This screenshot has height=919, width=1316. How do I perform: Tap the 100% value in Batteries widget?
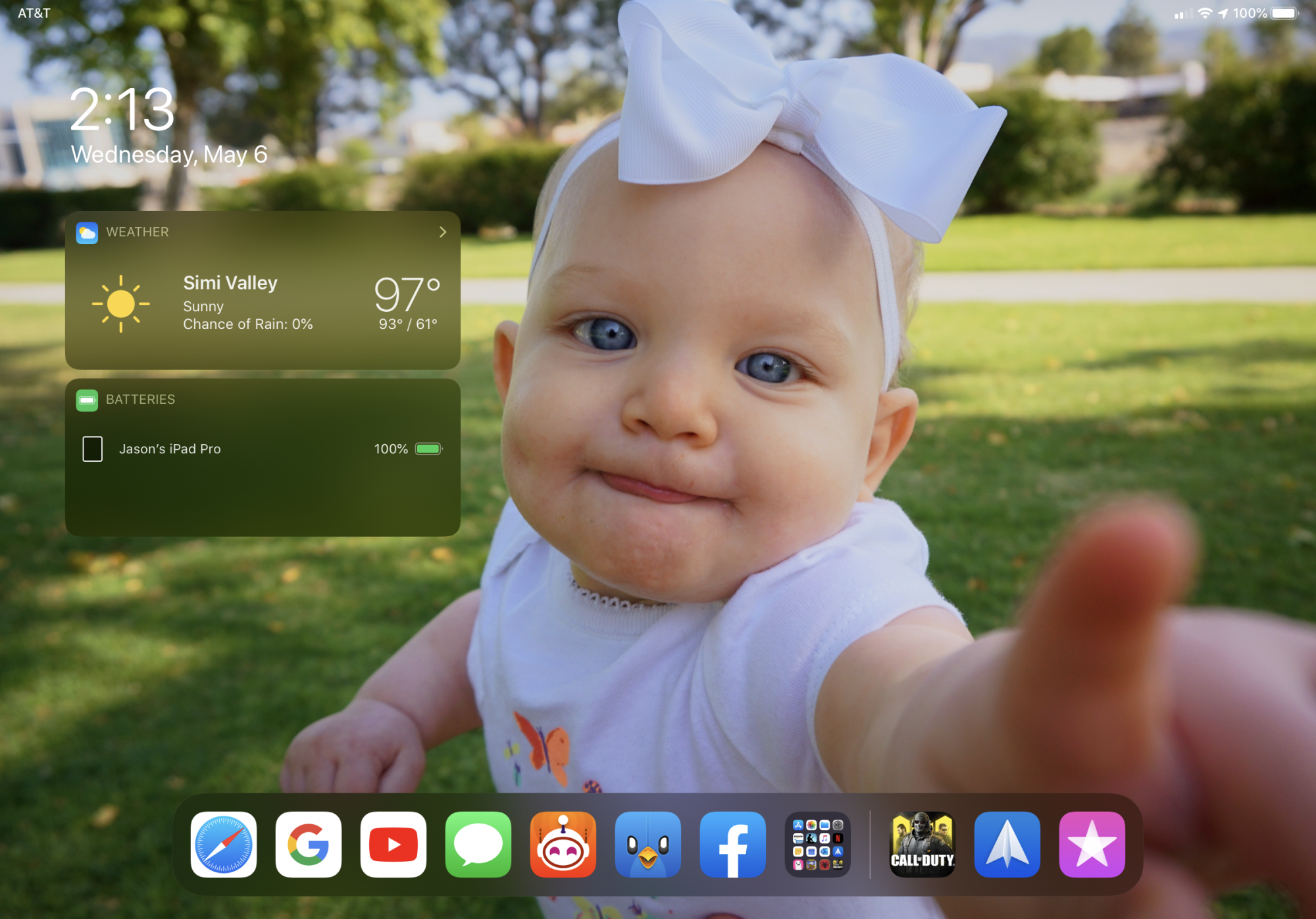pyautogui.click(x=391, y=449)
